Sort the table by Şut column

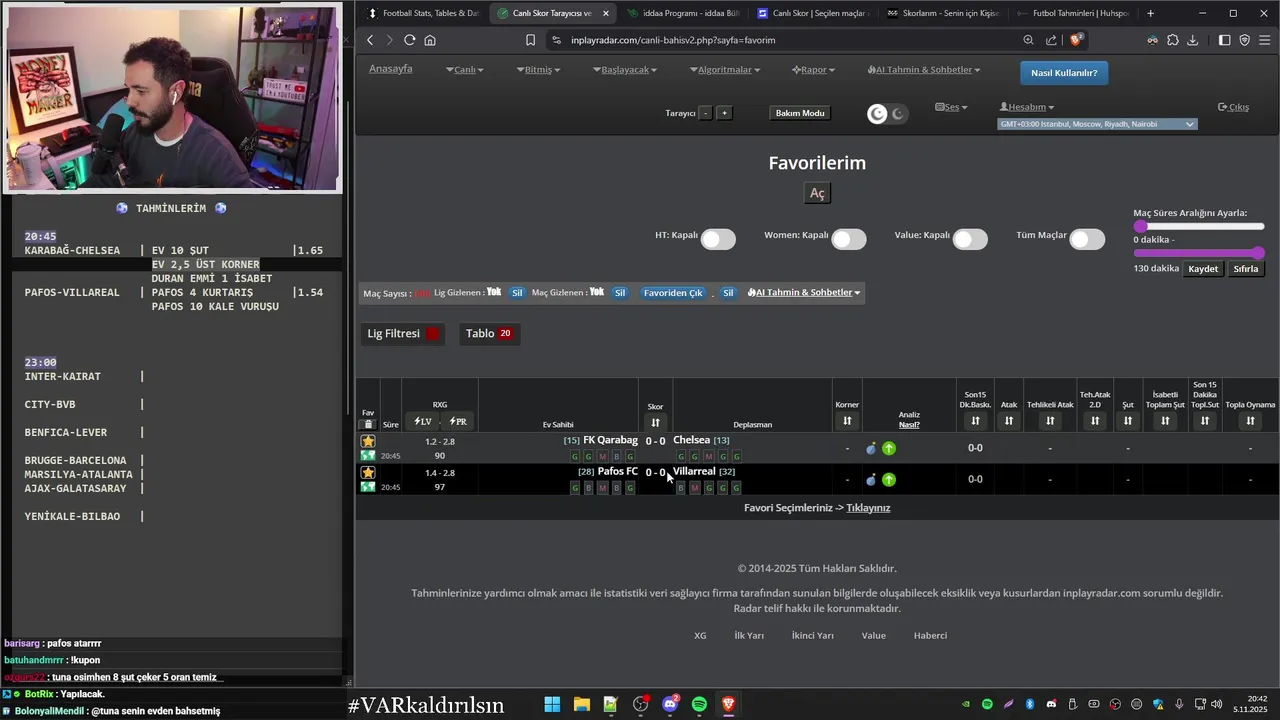click(x=1127, y=421)
